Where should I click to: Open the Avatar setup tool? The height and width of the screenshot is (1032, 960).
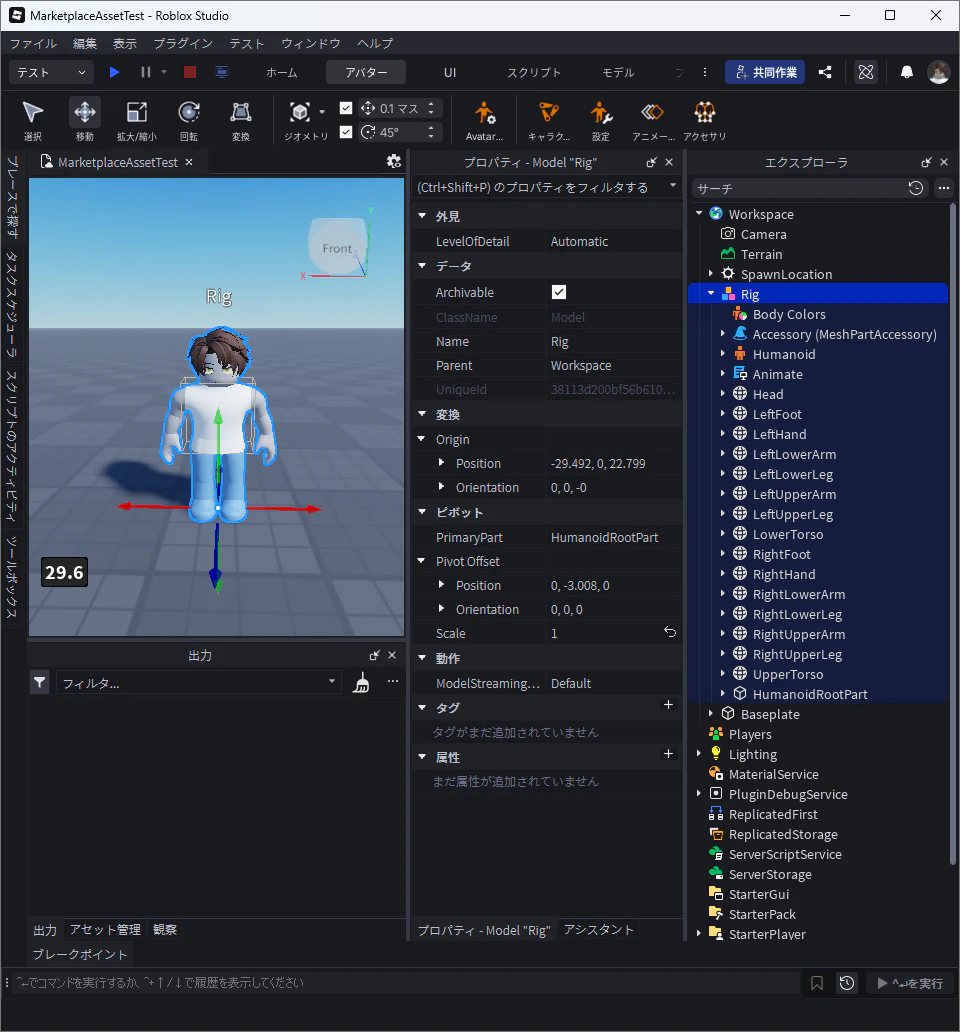tap(484, 120)
